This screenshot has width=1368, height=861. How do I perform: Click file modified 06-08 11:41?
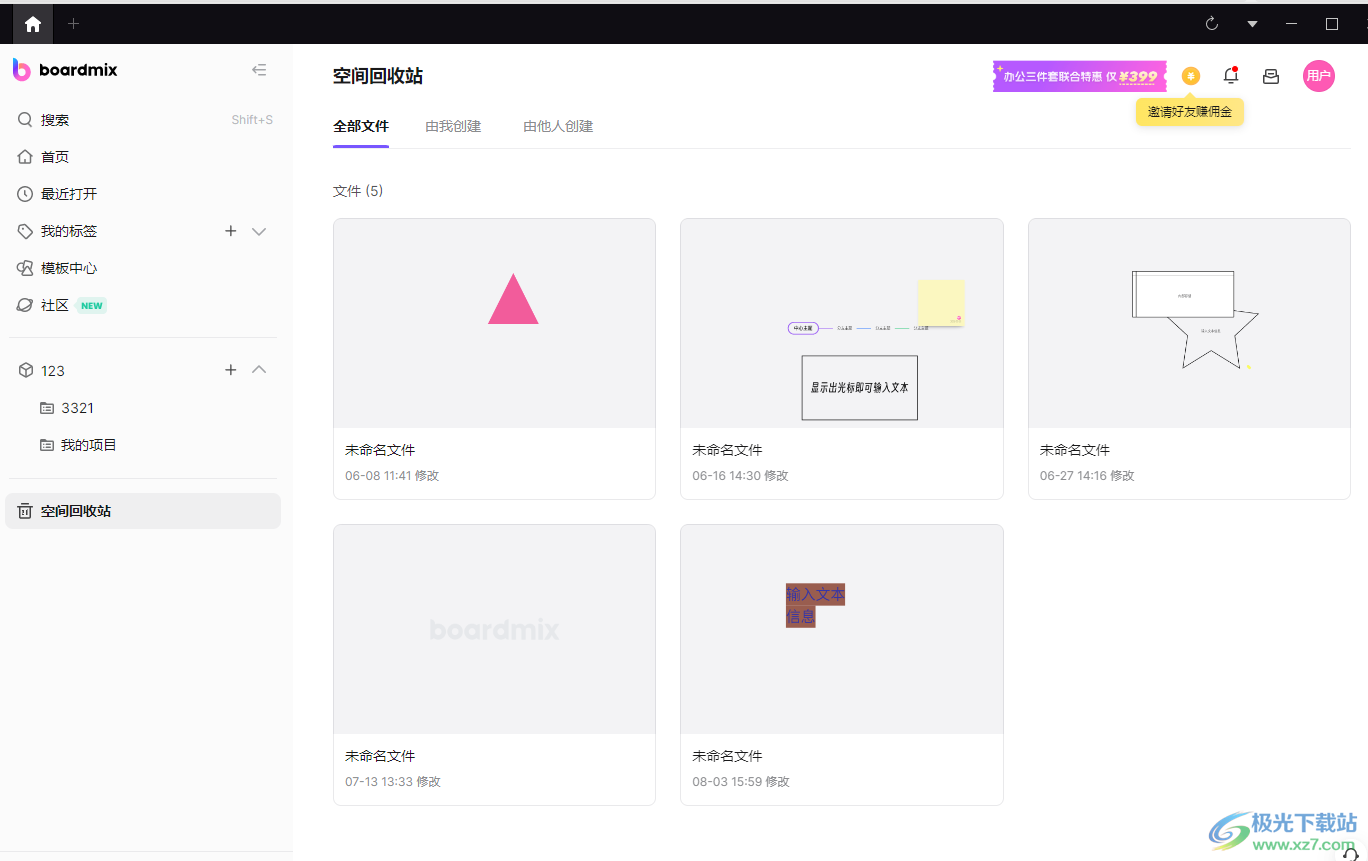[392, 476]
